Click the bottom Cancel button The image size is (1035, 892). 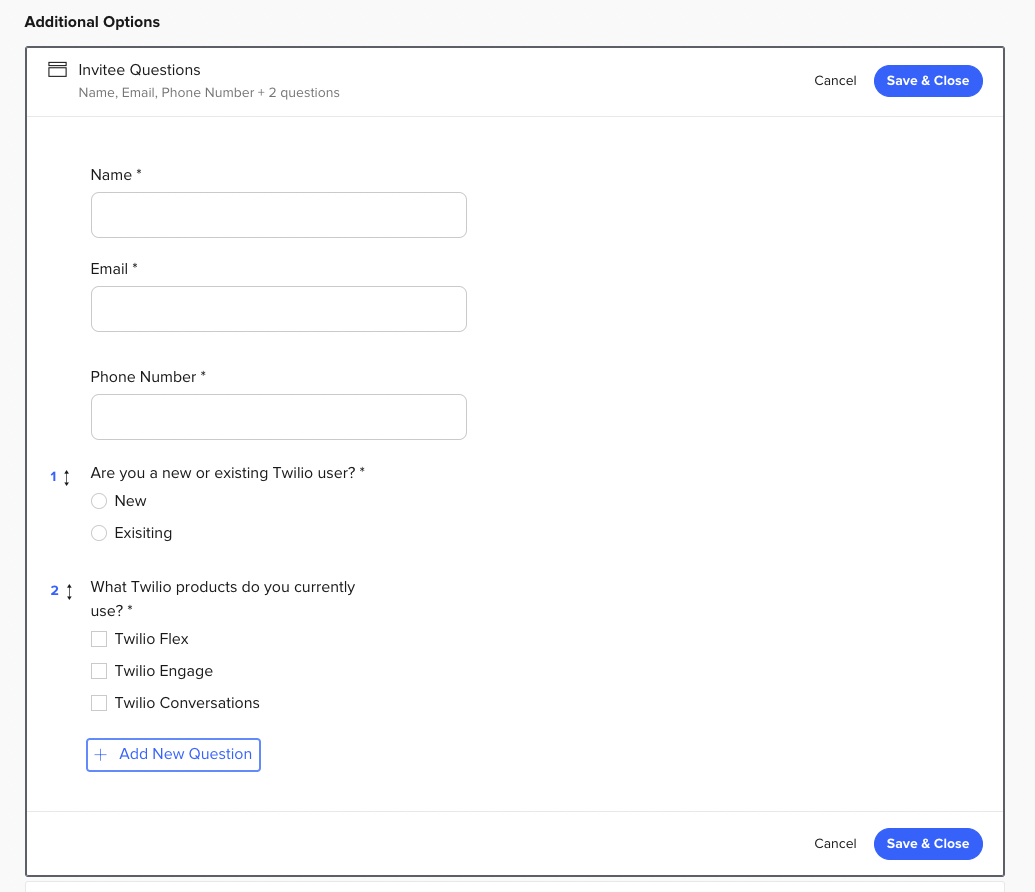835,844
